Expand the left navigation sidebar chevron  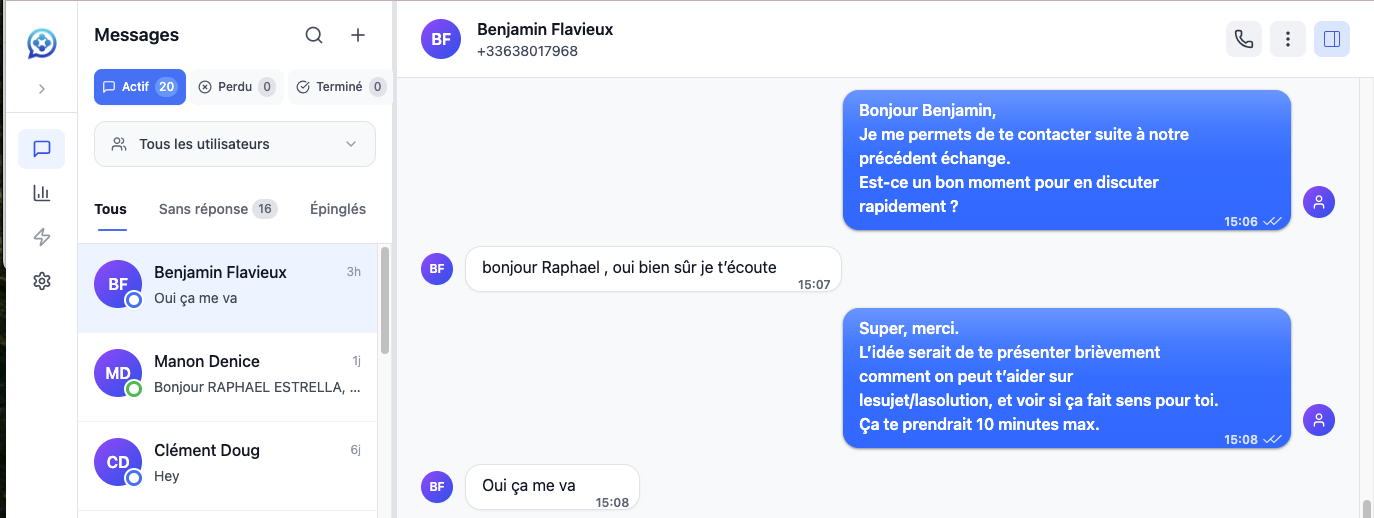tap(41, 89)
